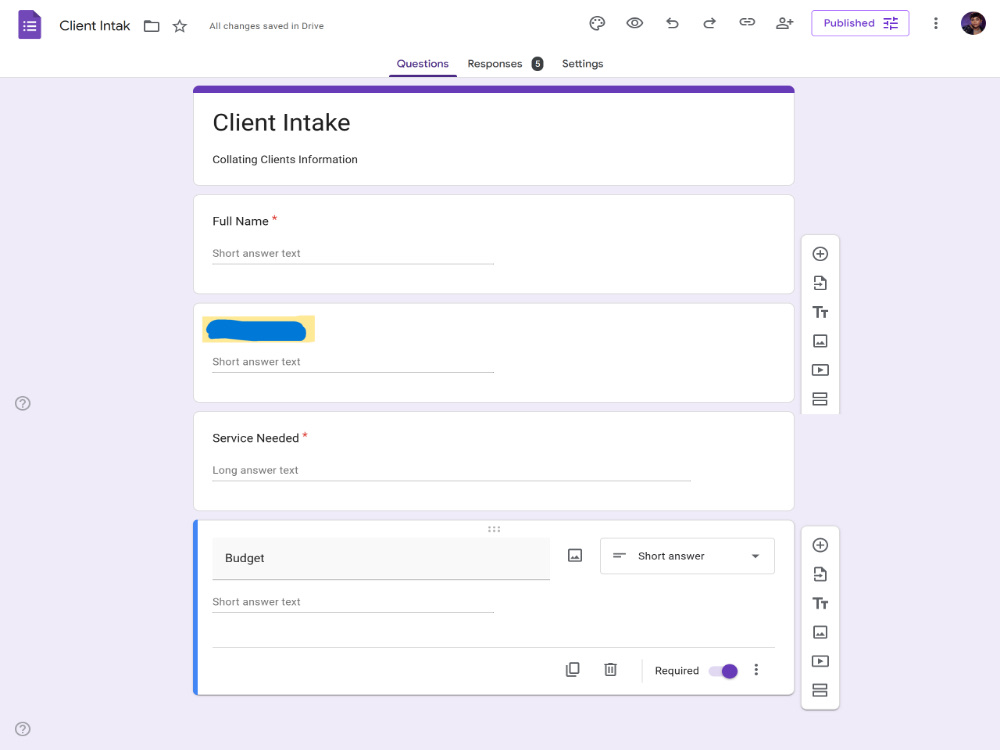Import questions in lower side toolbar
The height and width of the screenshot is (750, 1000).
coord(820,575)
